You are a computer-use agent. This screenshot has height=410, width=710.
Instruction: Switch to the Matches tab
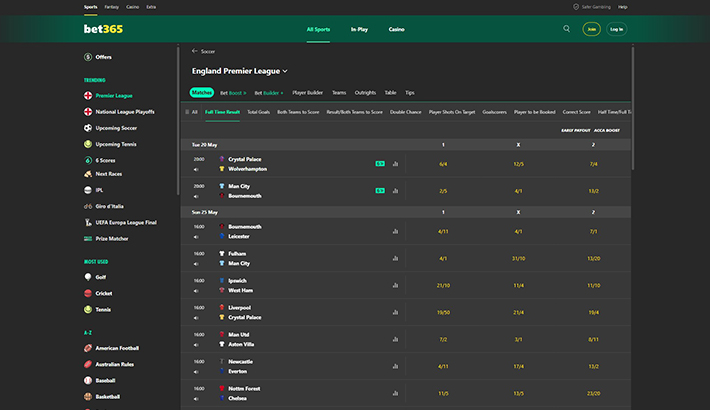(x=201, y=92)
